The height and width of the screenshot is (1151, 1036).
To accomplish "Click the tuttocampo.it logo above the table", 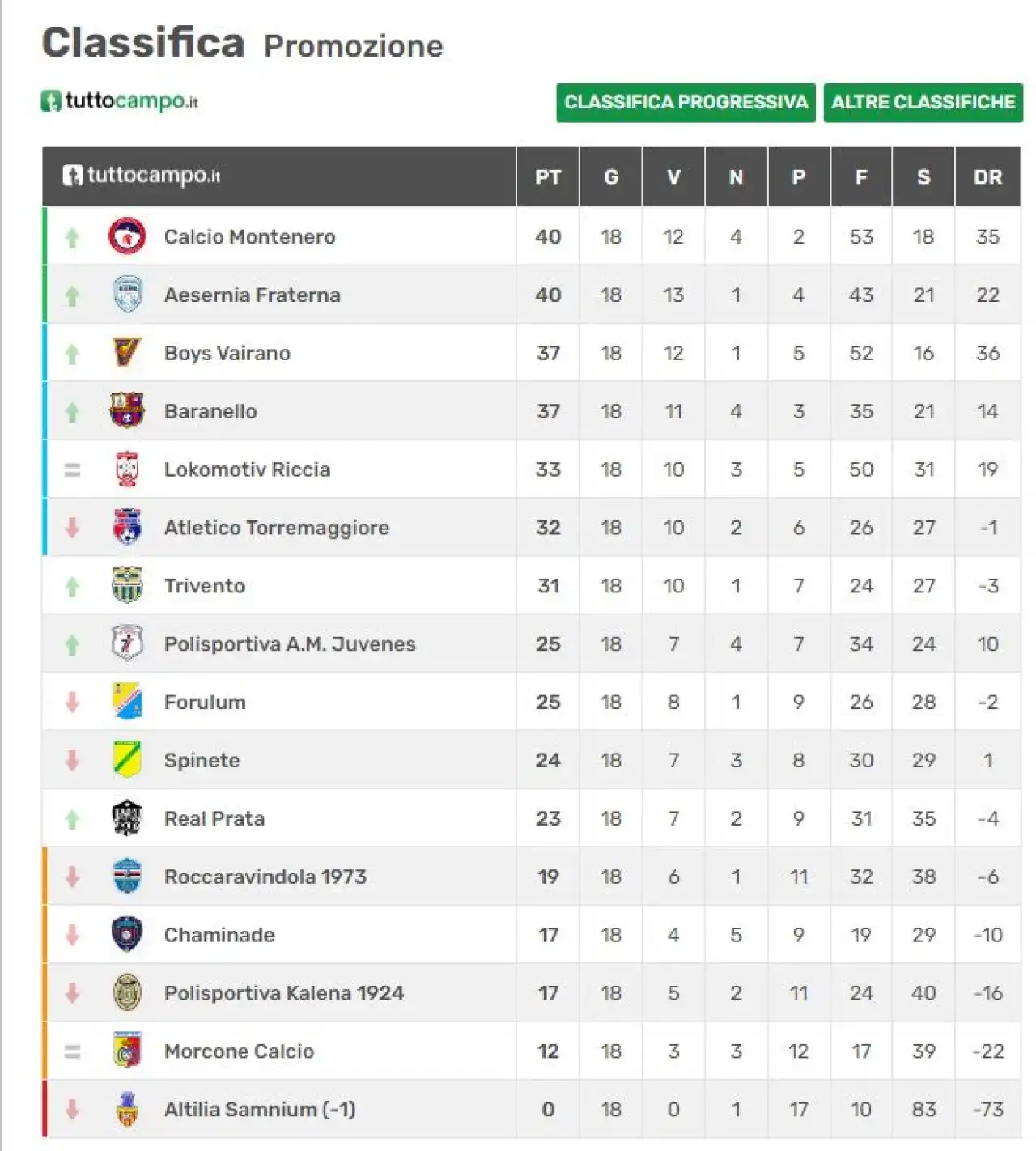I will [120, 101].
